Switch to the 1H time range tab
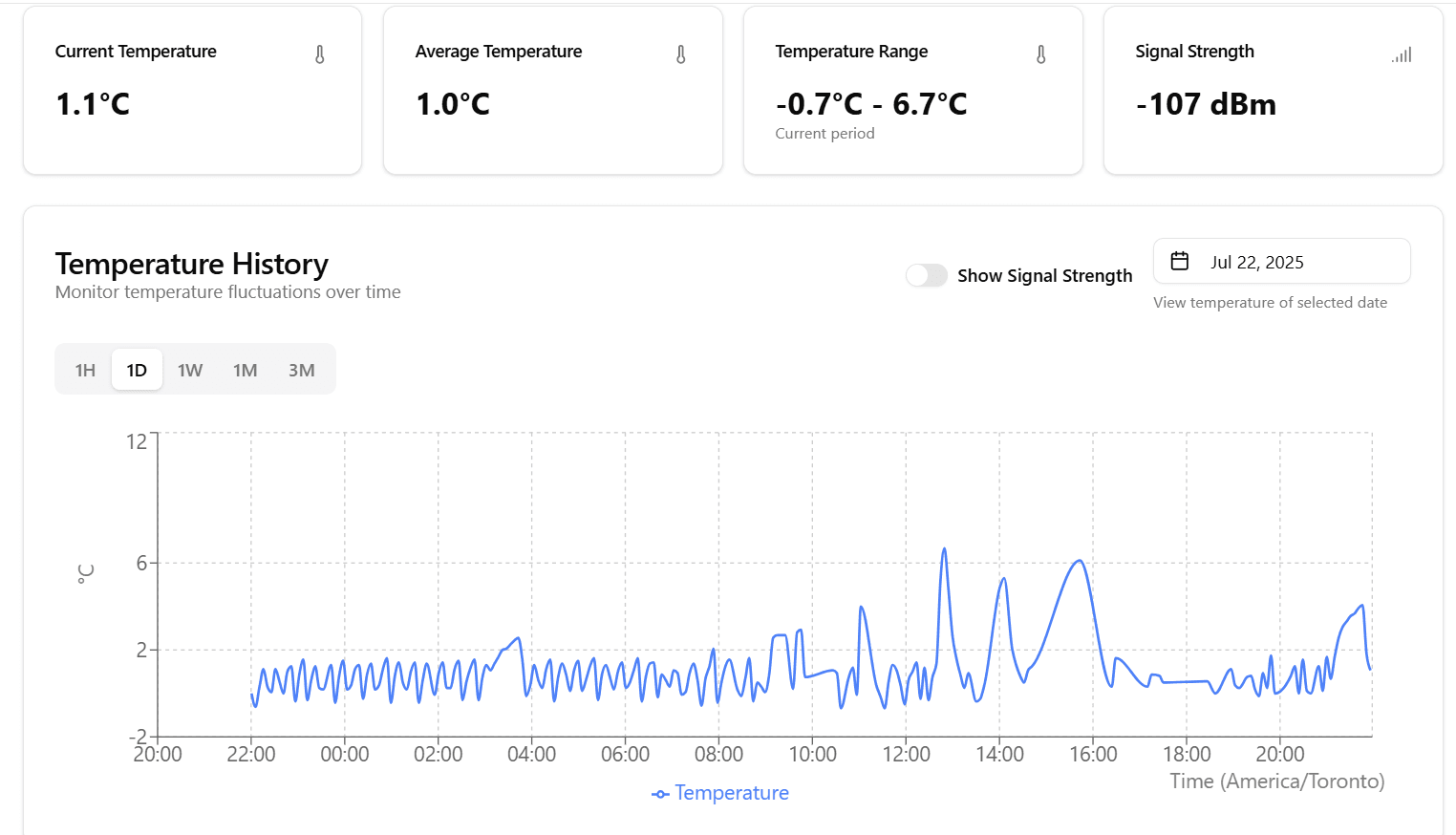 [x=84, y=369]
